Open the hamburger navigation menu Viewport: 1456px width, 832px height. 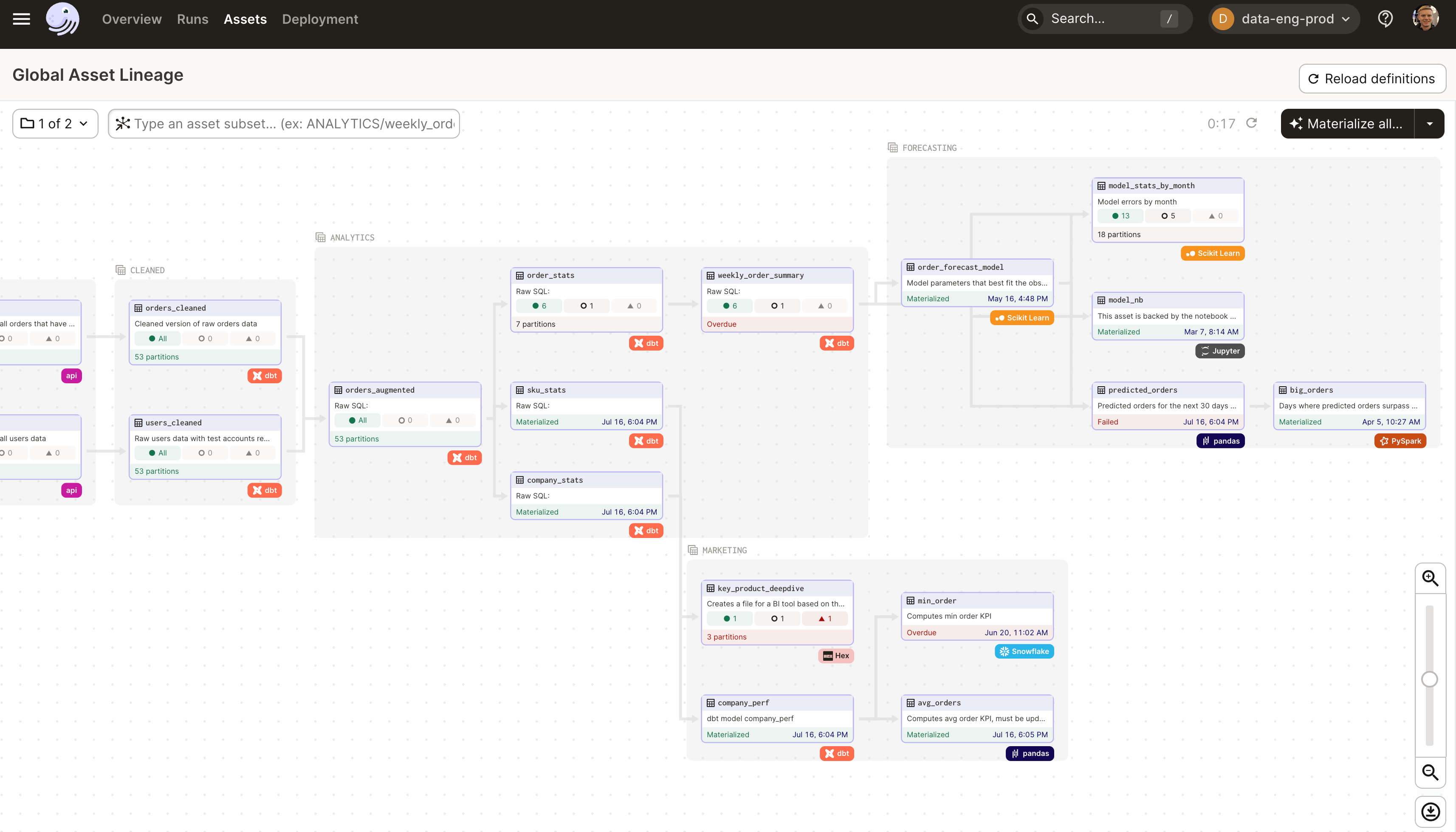pyautogui.click(x=22, y=19)
